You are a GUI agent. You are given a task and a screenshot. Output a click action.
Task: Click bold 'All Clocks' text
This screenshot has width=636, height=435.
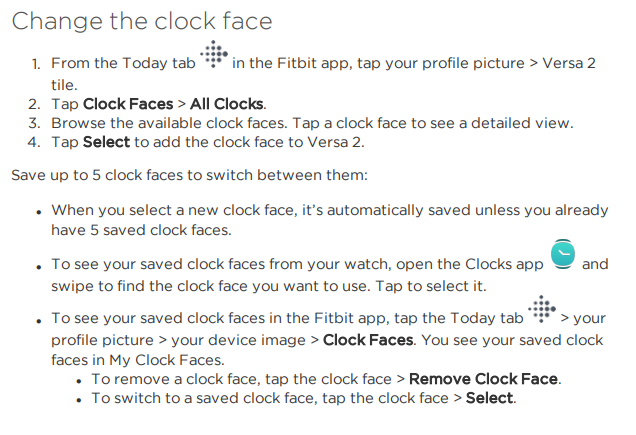click(227, 104)
